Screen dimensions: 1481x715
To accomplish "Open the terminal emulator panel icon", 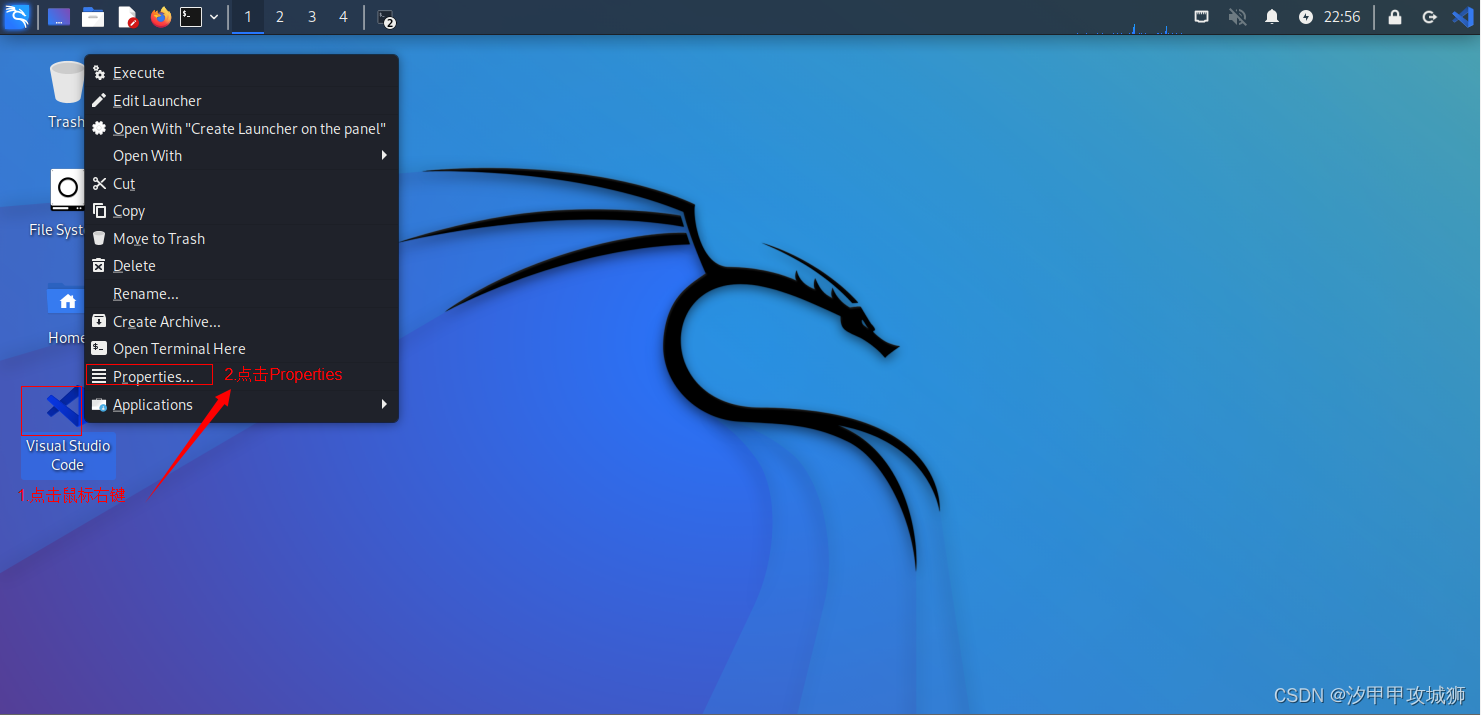I will tap(191, 17).
